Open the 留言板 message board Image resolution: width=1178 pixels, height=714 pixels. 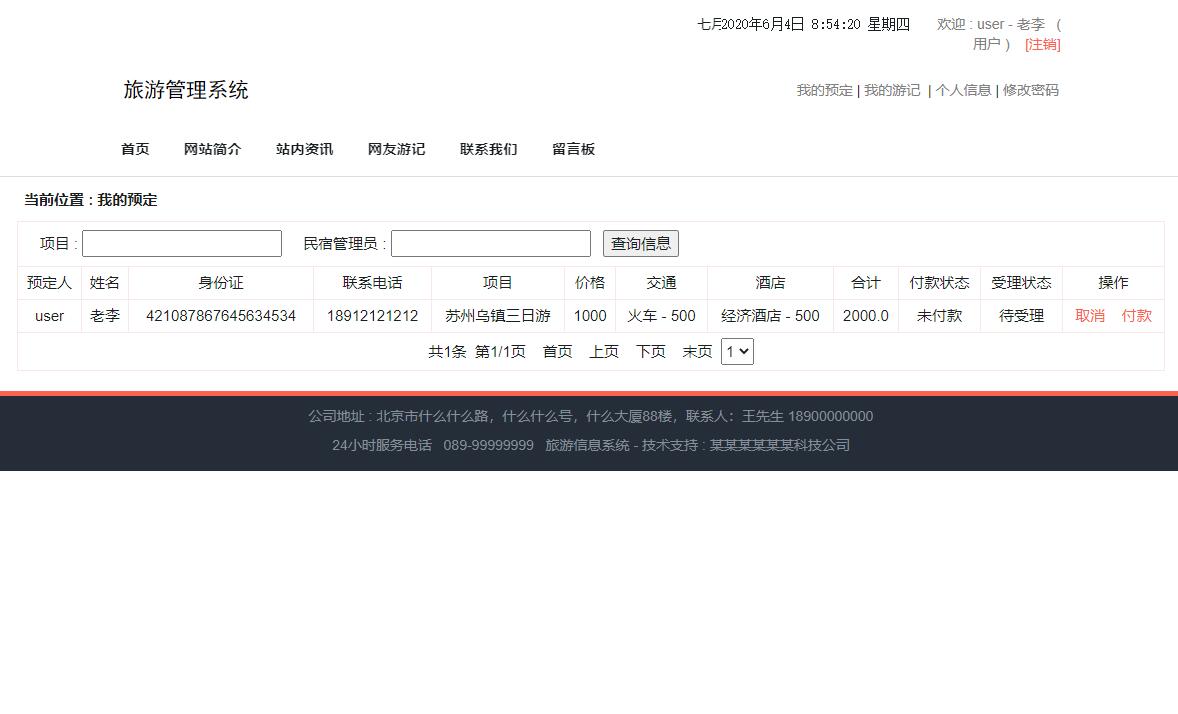pyautogui.click(x=573, y=148)
